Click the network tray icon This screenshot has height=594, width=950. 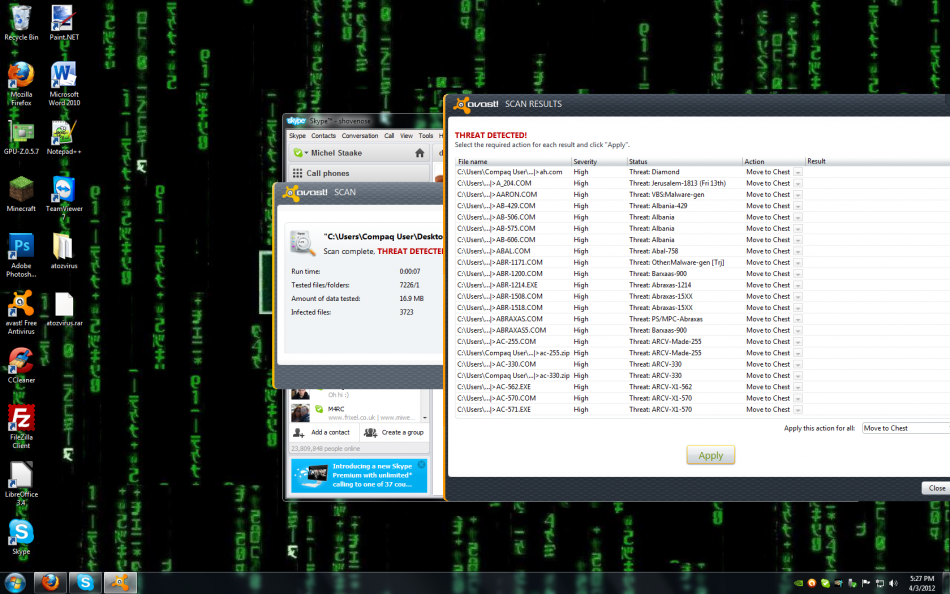click(880, 583)
